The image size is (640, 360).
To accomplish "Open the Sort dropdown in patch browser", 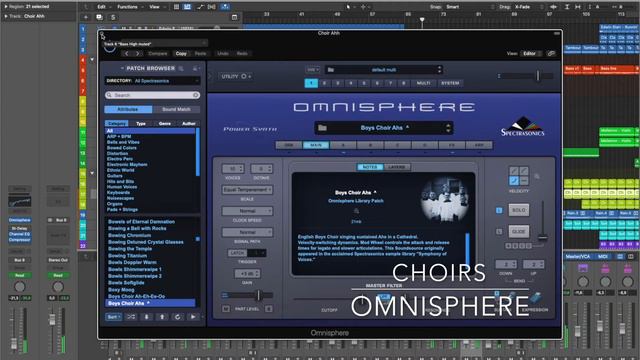I will (113, 317).
